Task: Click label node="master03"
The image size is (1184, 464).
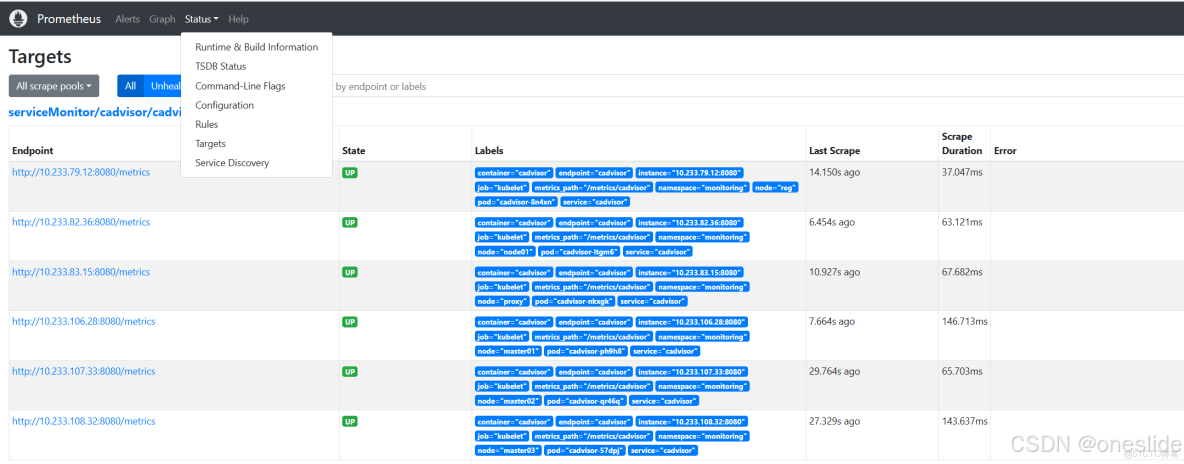Action: coord(508,450)
